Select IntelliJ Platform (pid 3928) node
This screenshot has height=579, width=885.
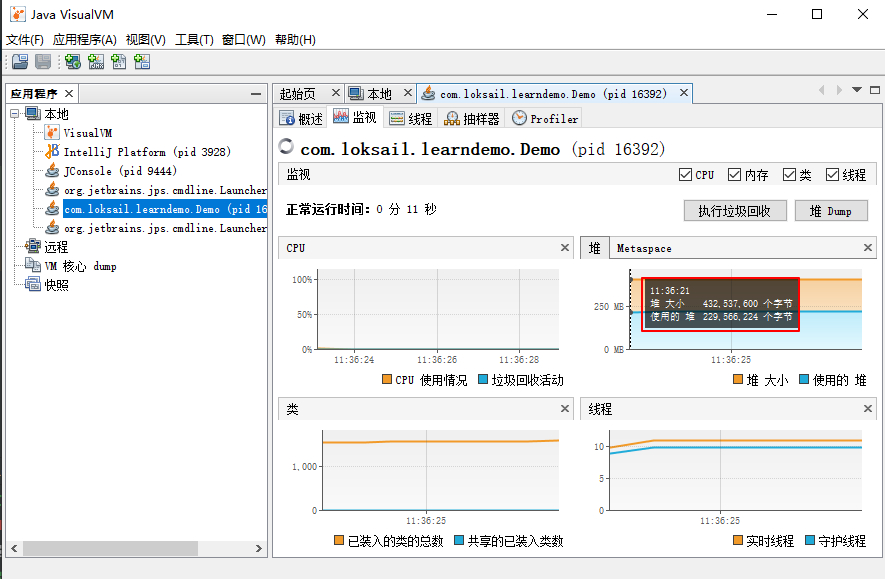click(147, 152)
